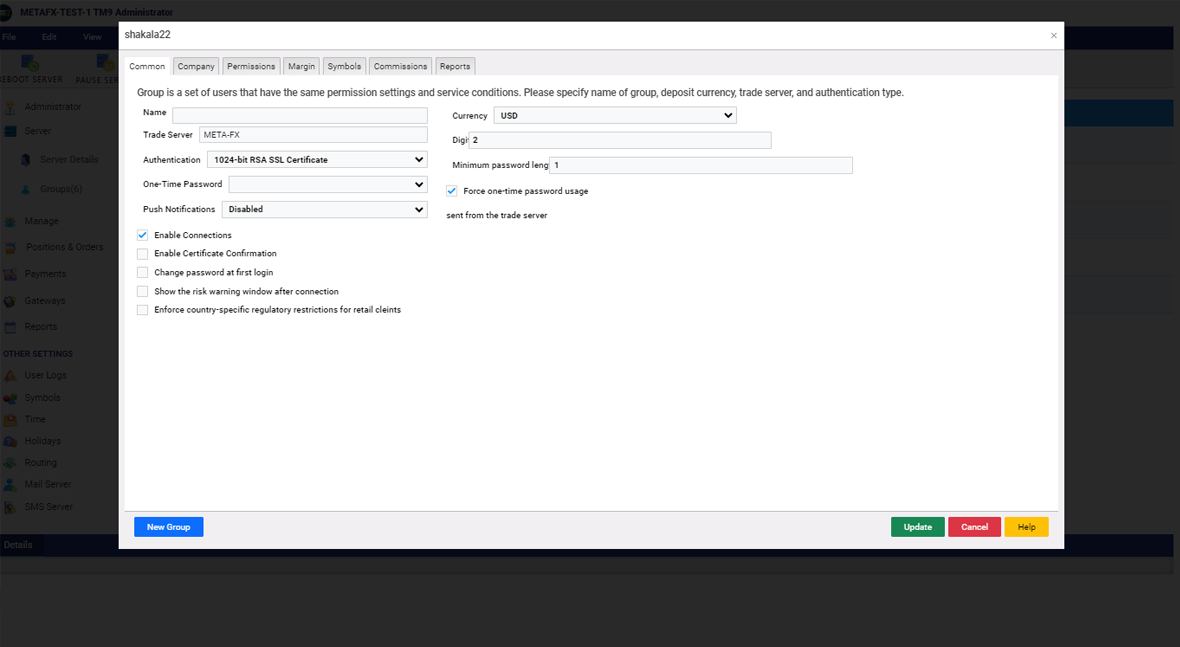Screen dimensions: 1180x647
Task: Click the Administrator icon in sidebar
Action: point(11,107)
